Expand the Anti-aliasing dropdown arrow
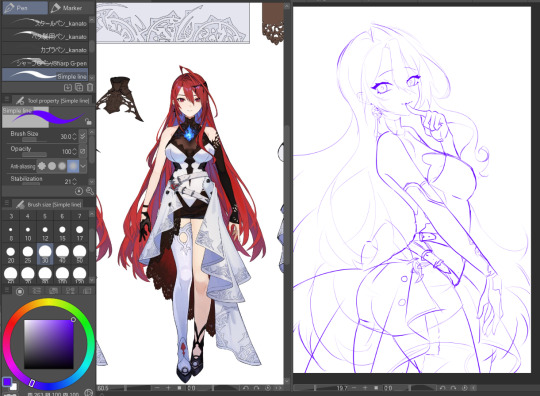Viewport: 540px width, 396px height. click(83, 166)
